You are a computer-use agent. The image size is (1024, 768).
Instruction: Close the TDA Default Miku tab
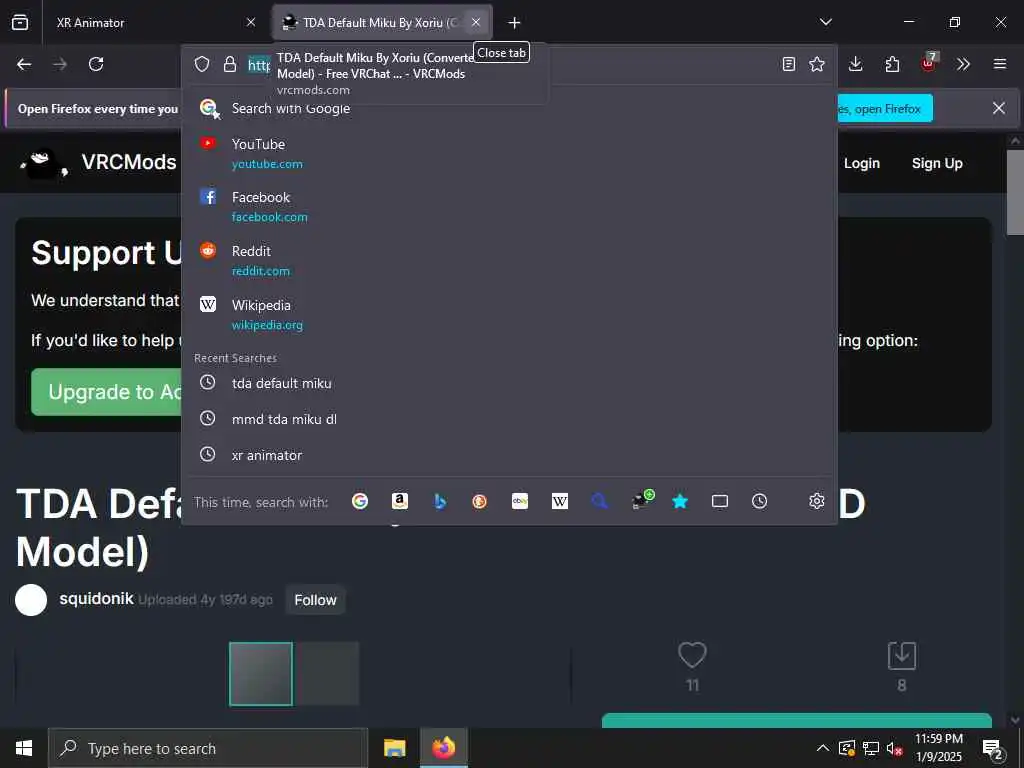476,22
